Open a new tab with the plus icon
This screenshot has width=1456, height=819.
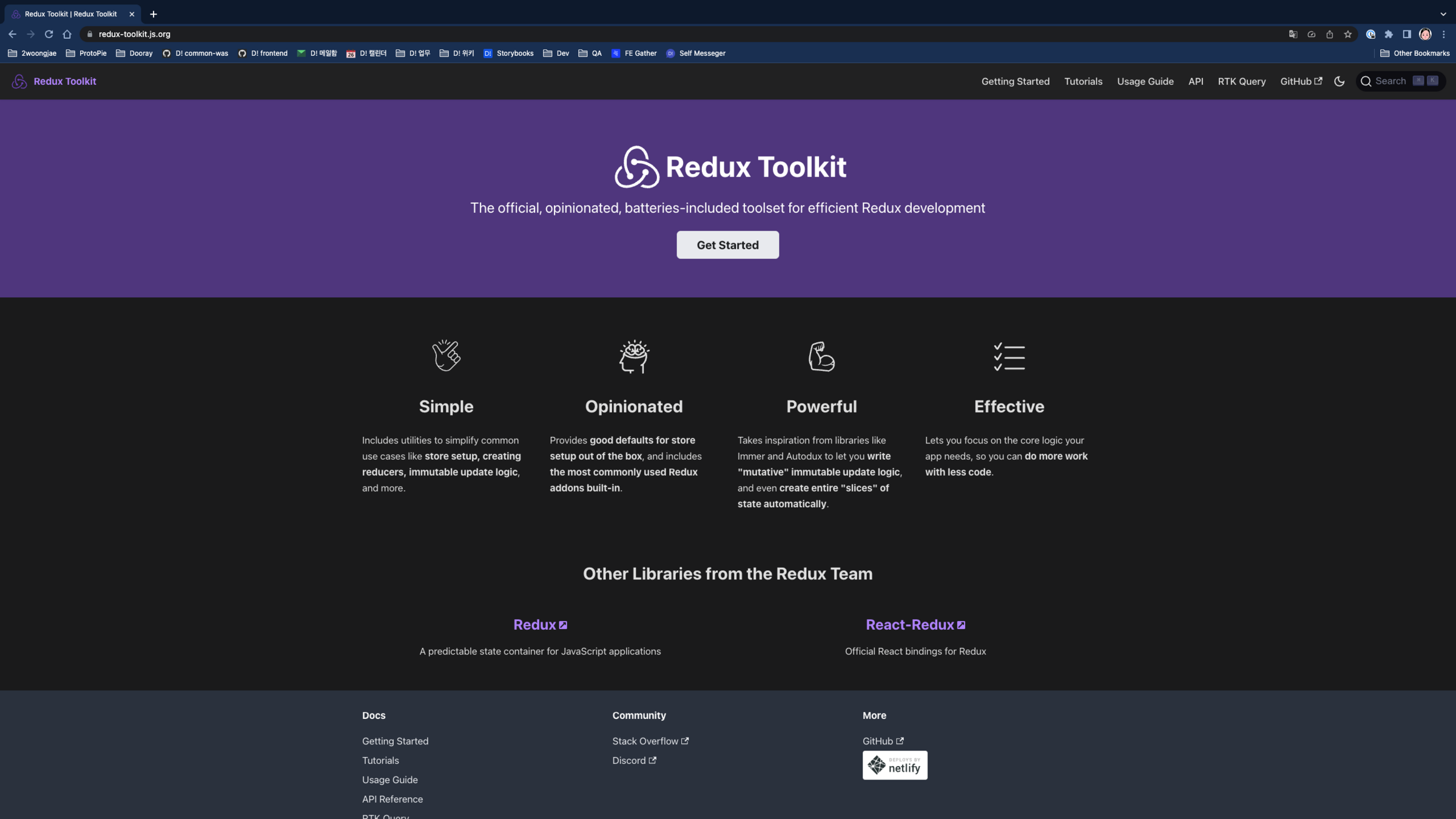(153, 14)
